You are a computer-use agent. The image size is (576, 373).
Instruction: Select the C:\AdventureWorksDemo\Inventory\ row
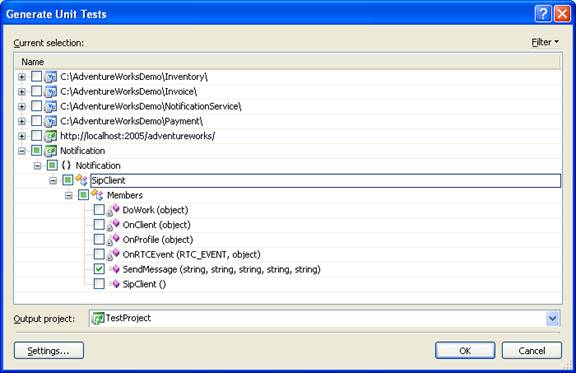point(134,77)
